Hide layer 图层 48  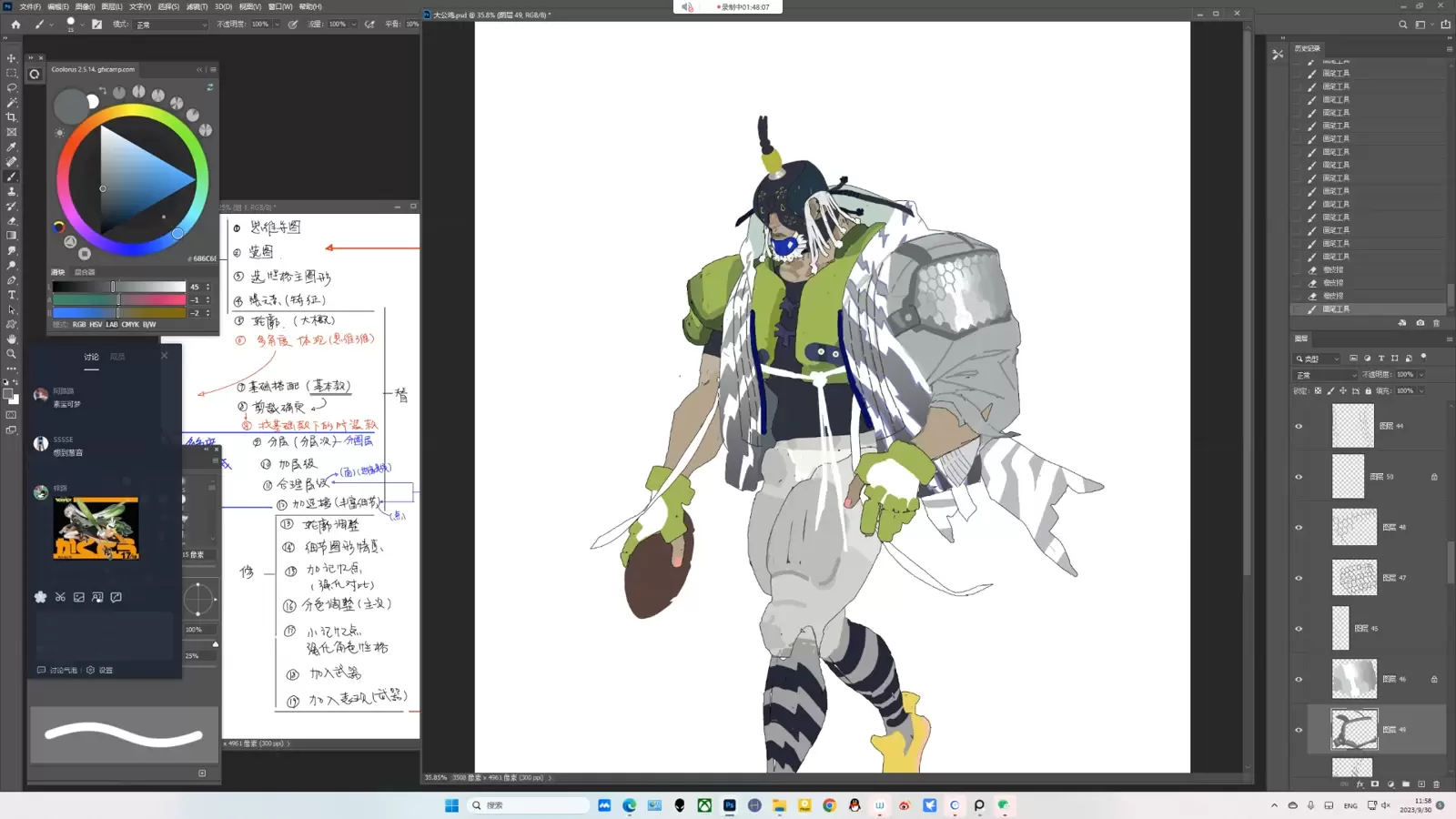[1299, 527]
